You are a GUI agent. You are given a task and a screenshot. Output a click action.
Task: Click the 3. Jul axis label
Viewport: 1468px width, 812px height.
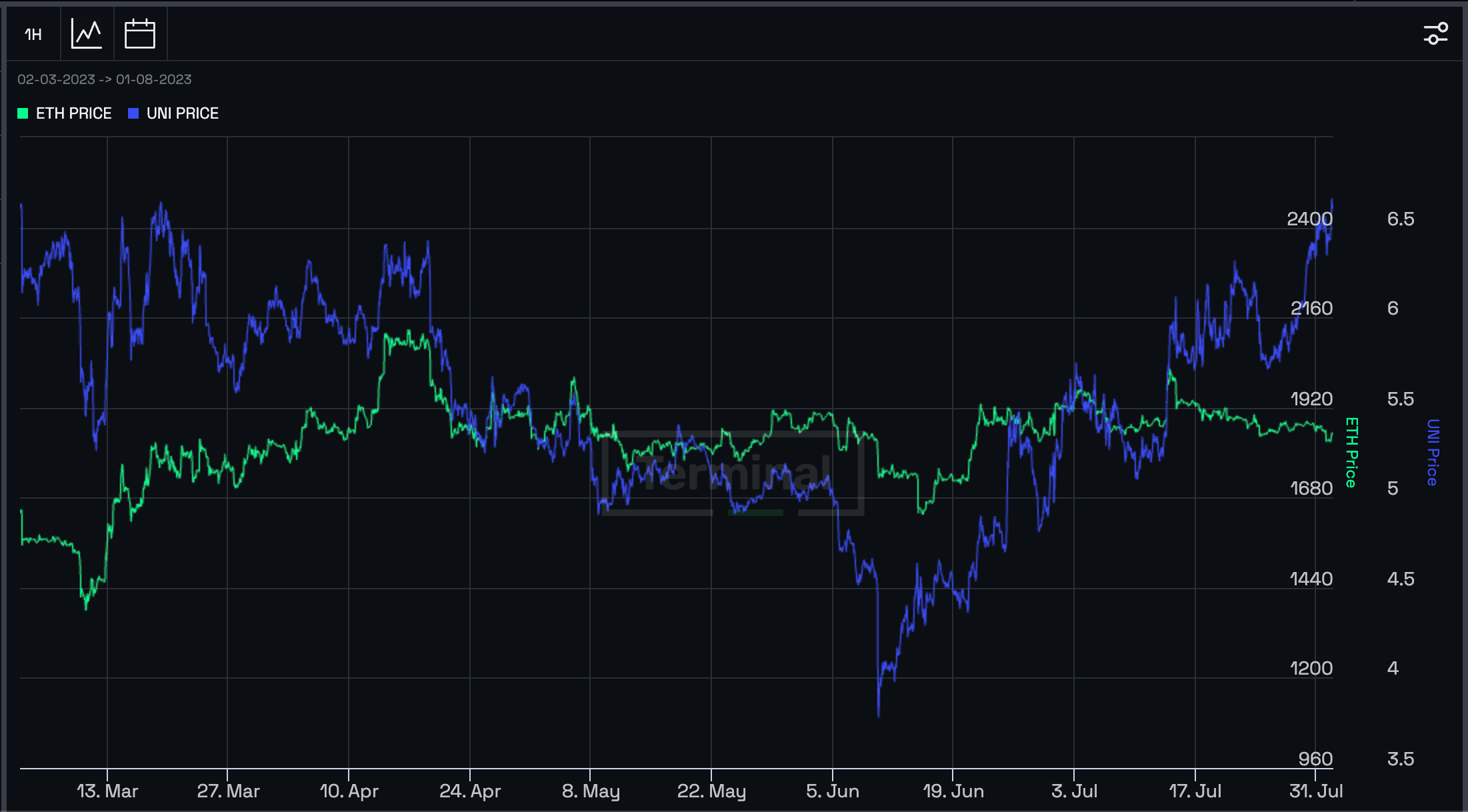coord(1074,791)
